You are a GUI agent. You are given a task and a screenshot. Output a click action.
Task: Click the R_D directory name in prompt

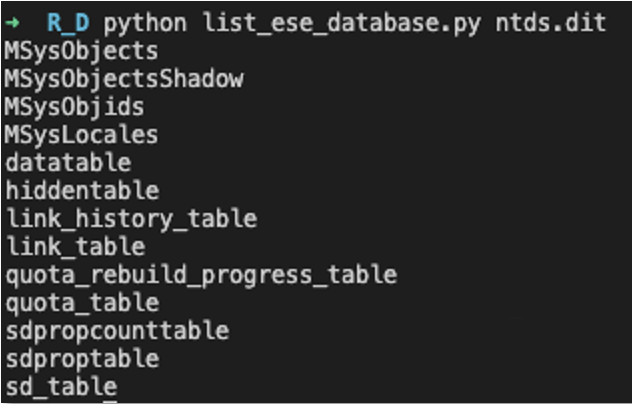click(68, 23)
